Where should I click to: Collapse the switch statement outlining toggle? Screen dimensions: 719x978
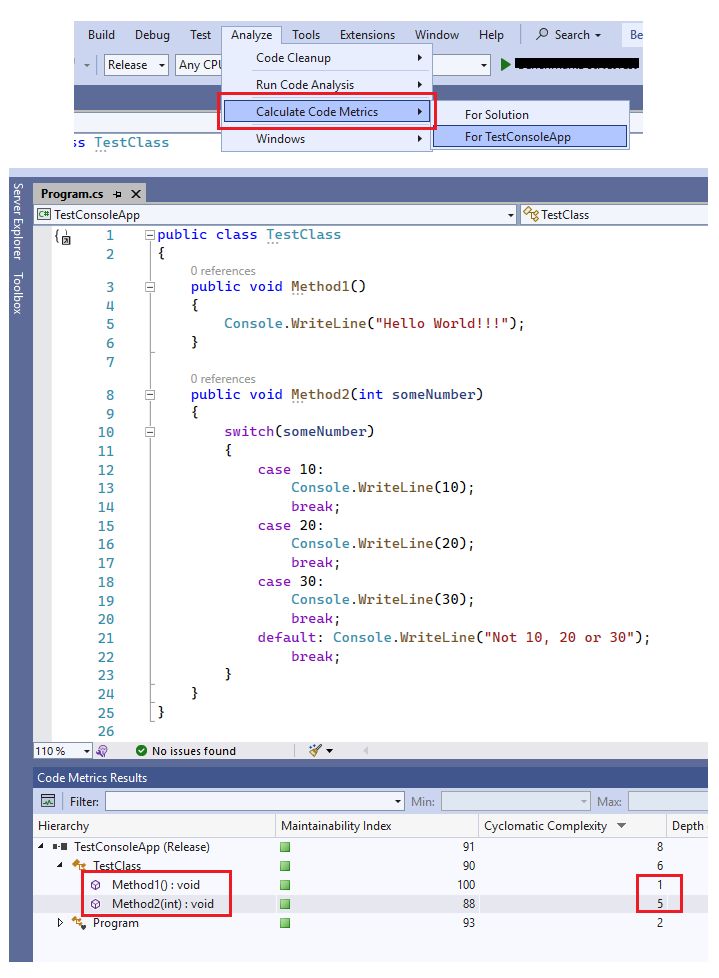tap(150, 432)
